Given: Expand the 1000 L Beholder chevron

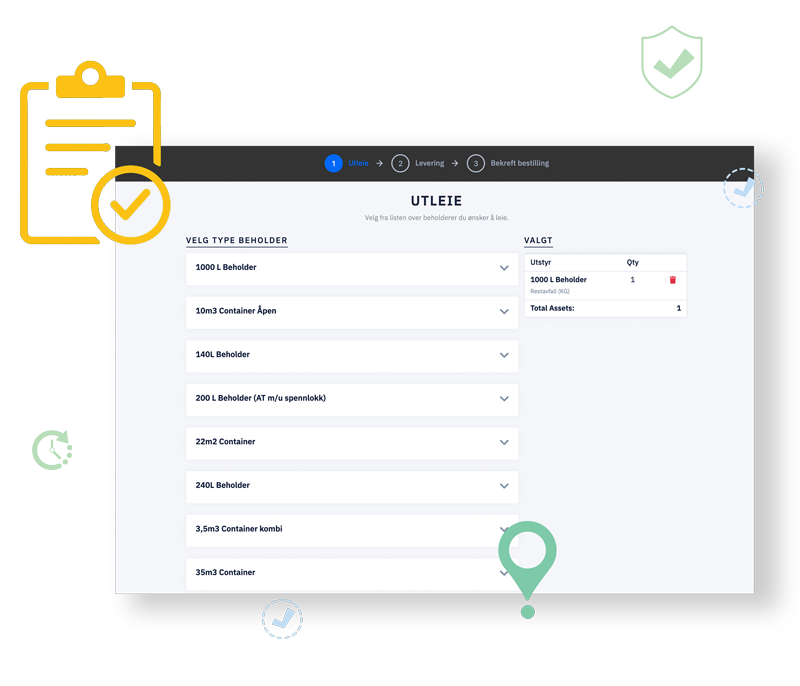Looking at the screenshot, I should point(504,268).
